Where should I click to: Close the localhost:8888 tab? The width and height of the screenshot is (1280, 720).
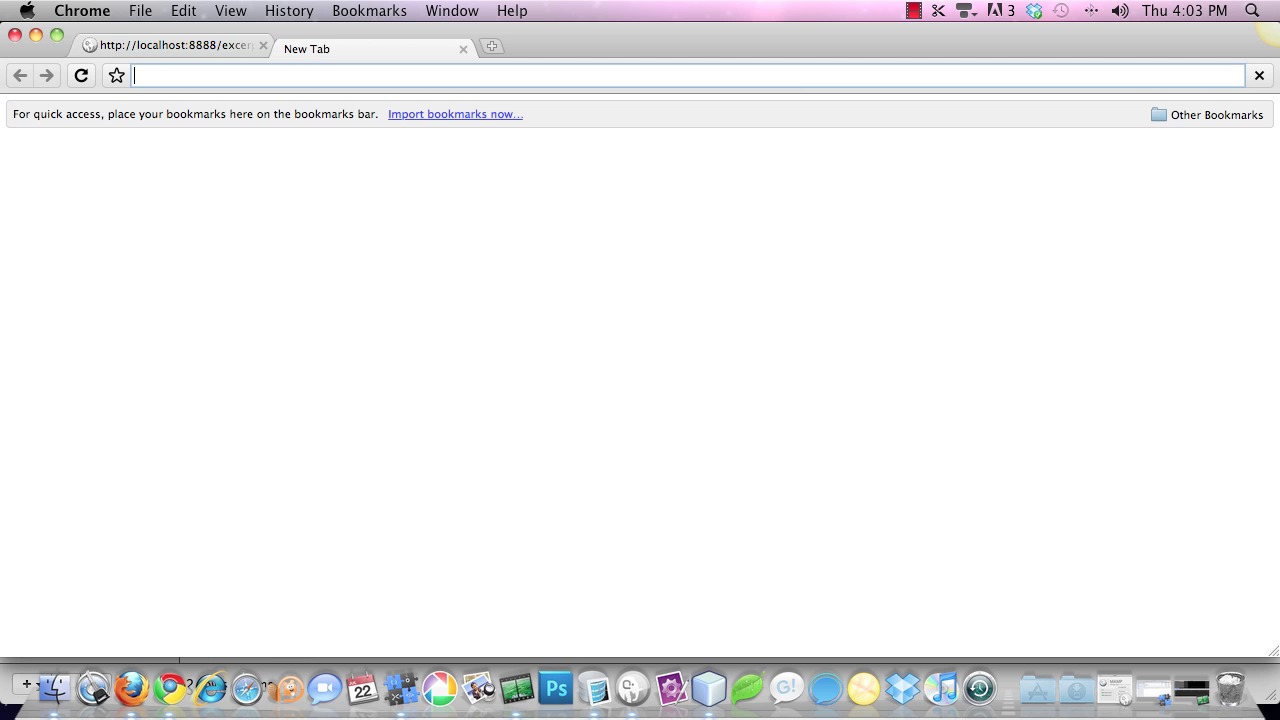click(x=263, y=46)
